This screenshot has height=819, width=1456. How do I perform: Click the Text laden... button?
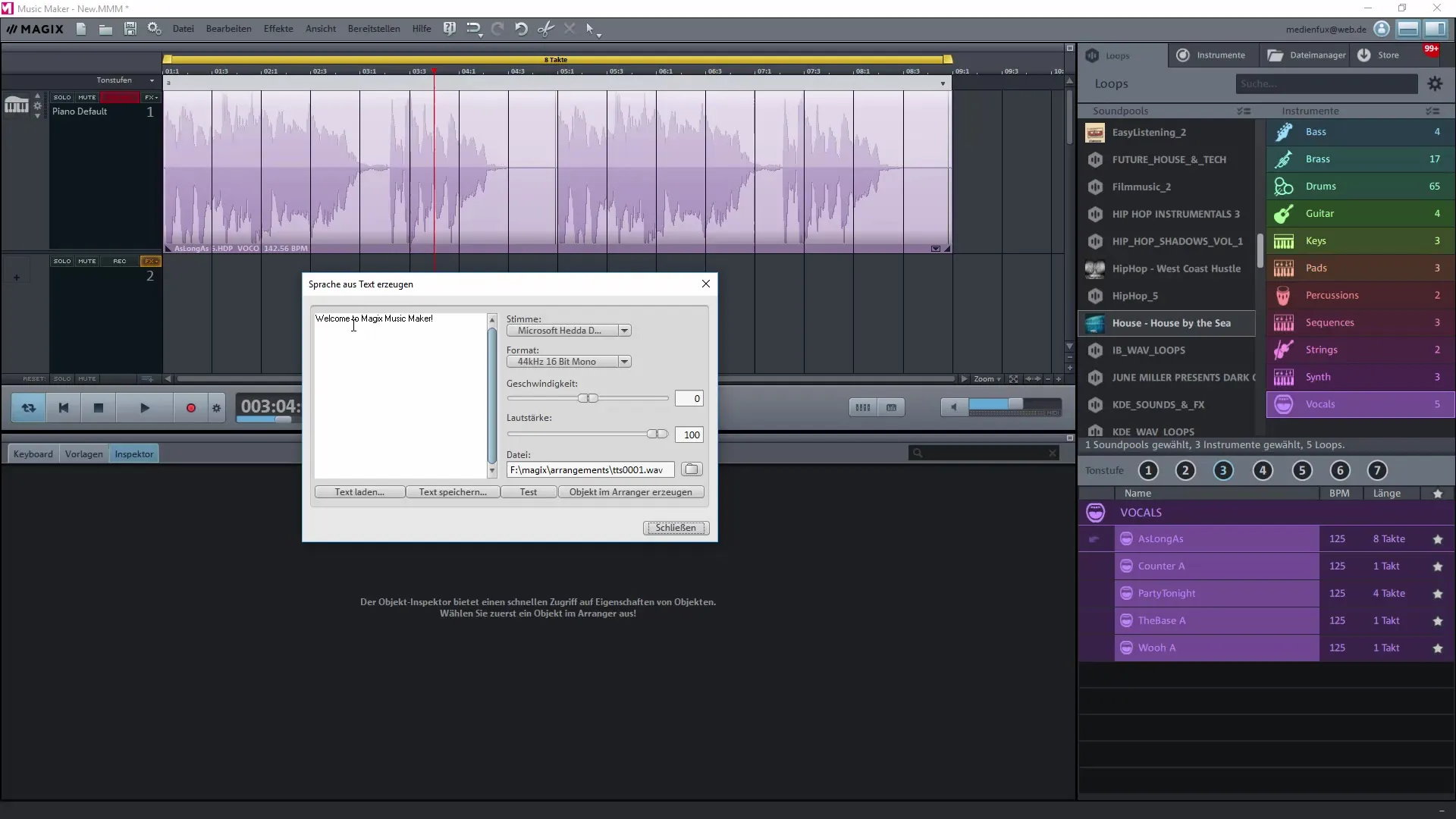click(359, 492)
